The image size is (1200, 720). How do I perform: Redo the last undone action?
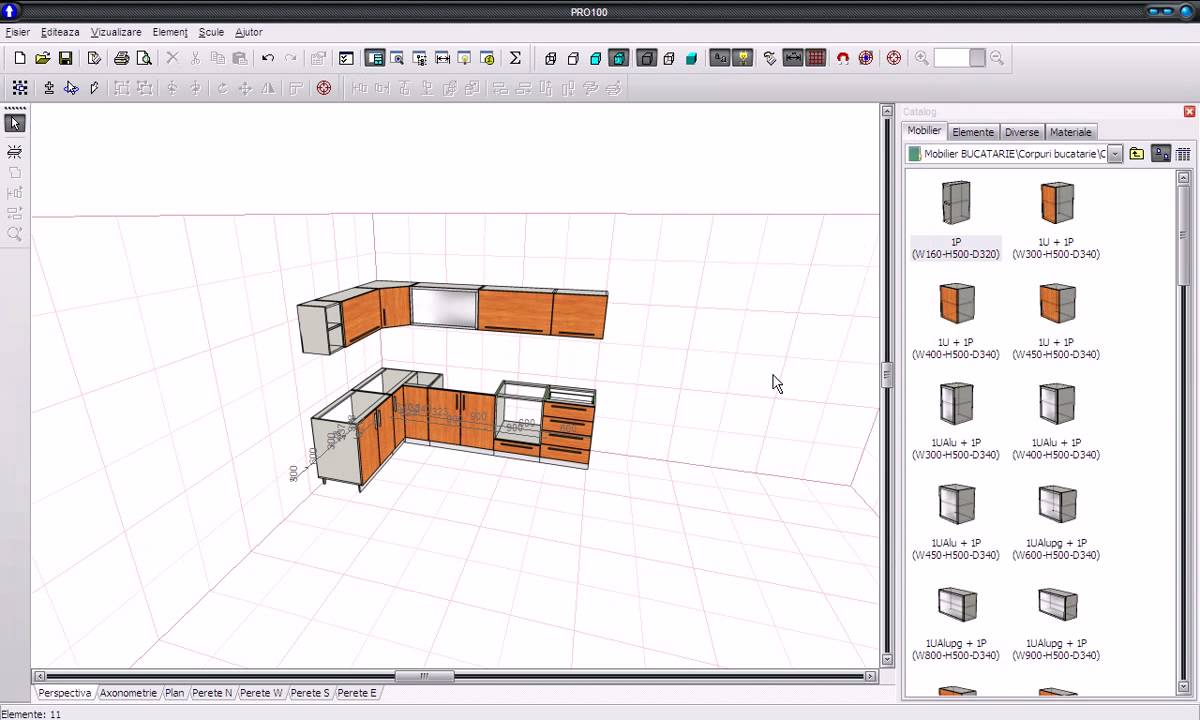point(290,58)
